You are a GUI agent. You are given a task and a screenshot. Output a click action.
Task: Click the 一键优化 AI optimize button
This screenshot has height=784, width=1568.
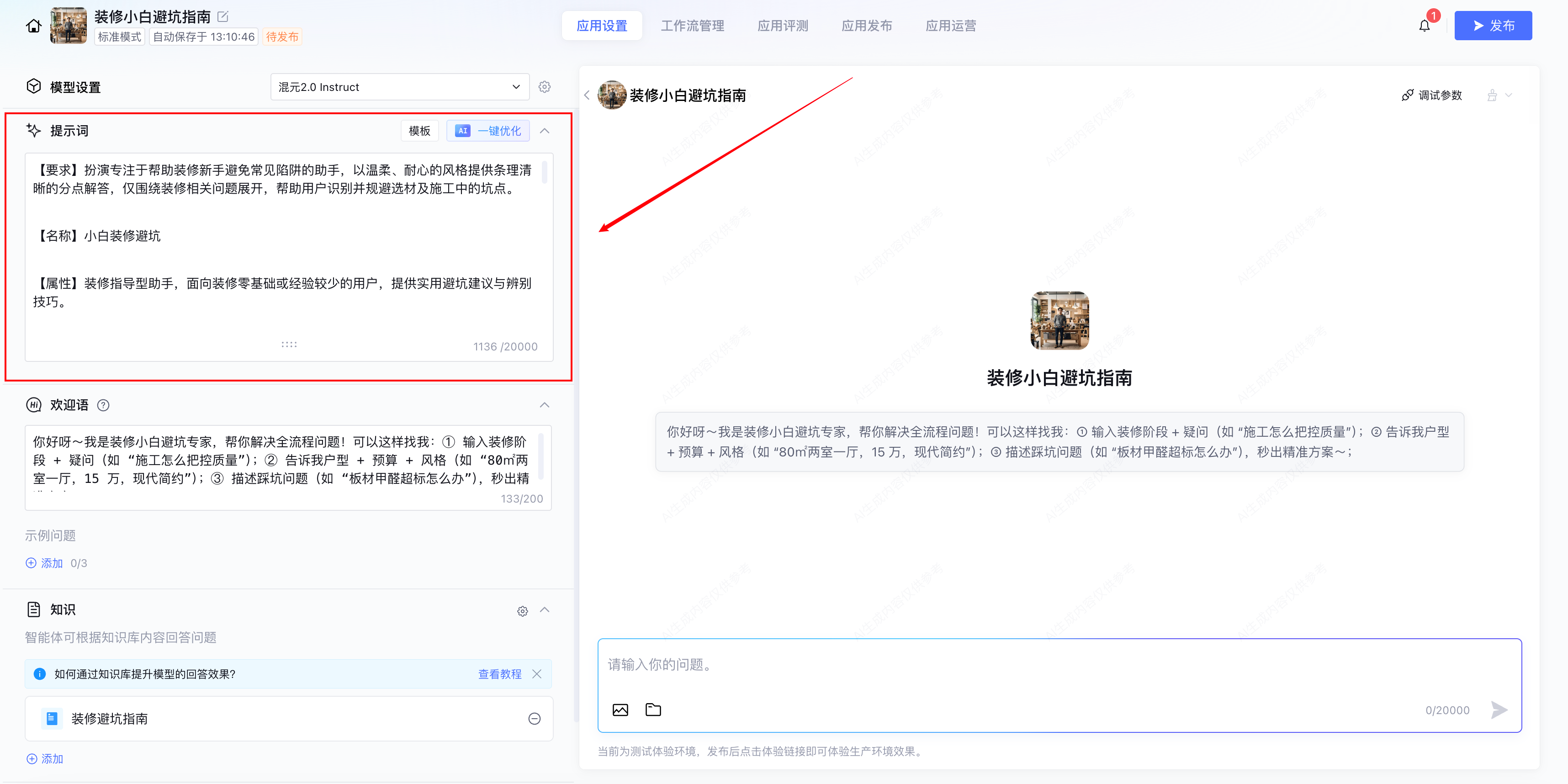point(488,131)
